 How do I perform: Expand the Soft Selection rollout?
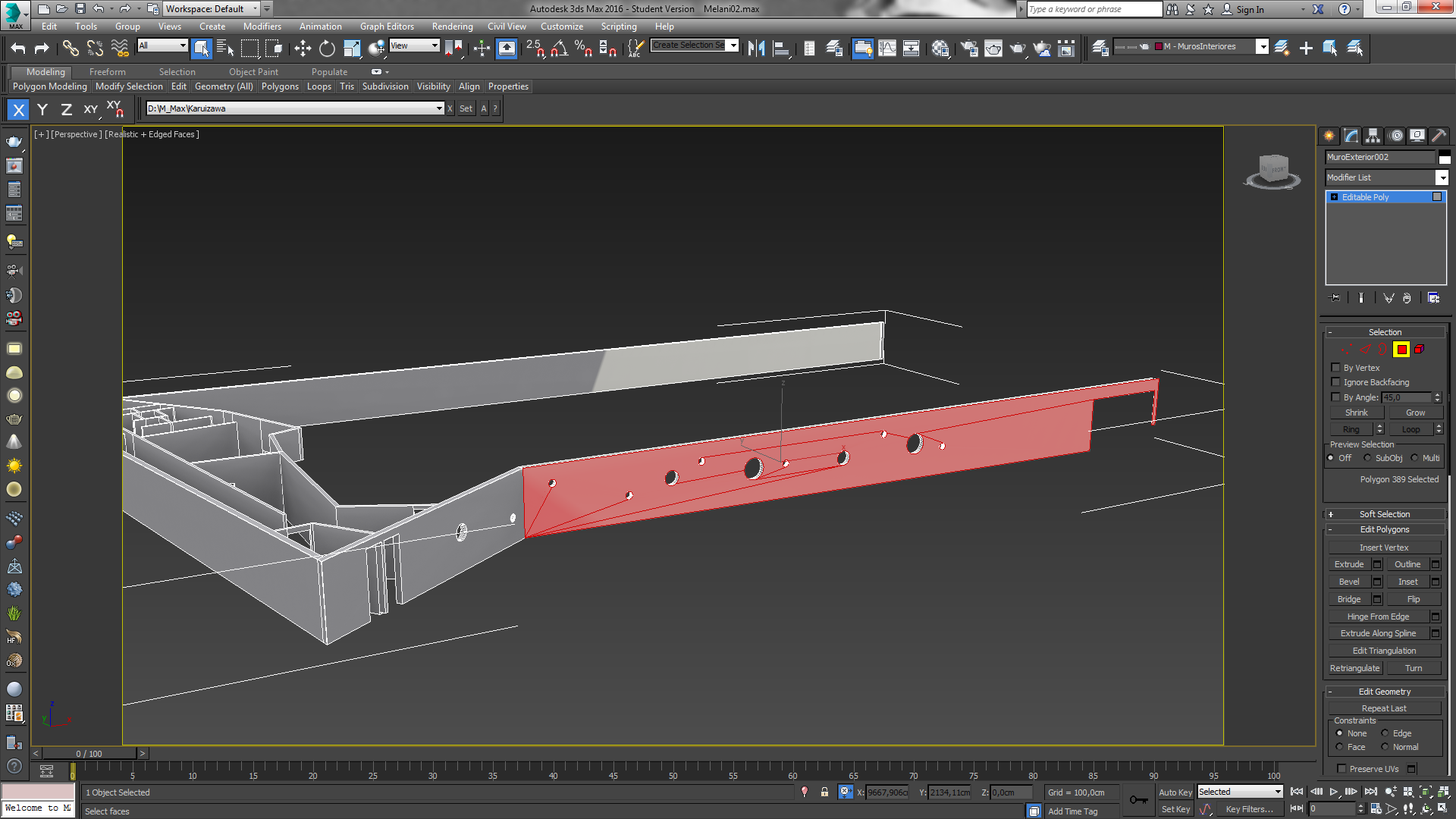(1384, 514)
